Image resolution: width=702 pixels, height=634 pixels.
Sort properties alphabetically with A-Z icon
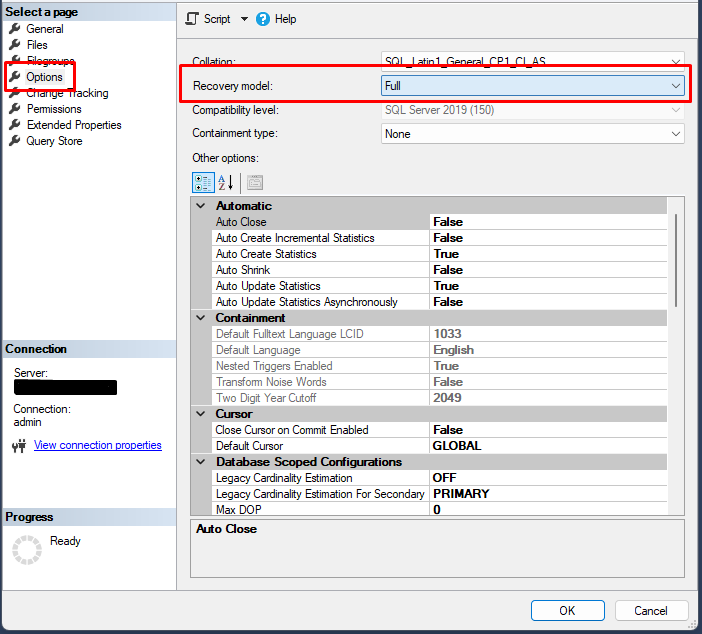[225, 182]
